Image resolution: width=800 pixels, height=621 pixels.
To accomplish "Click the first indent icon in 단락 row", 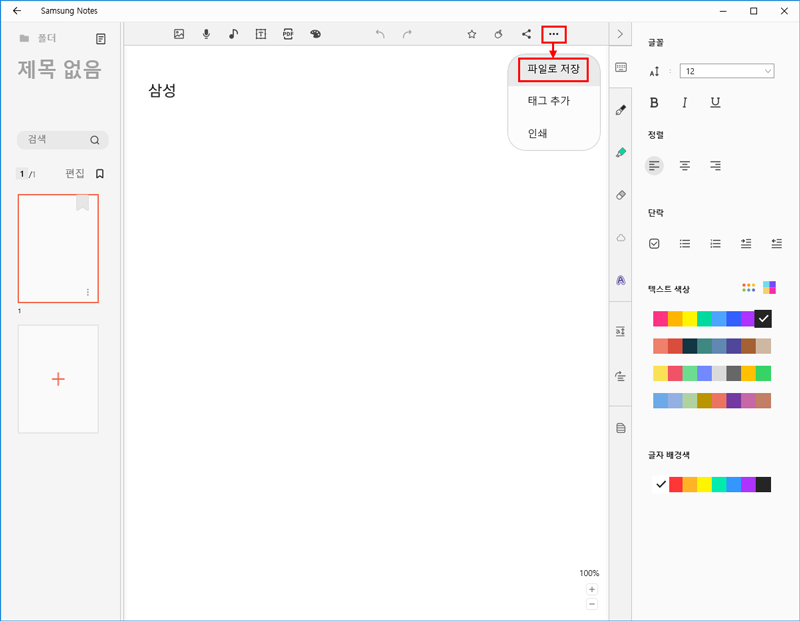I will click(x=745, y=243).
